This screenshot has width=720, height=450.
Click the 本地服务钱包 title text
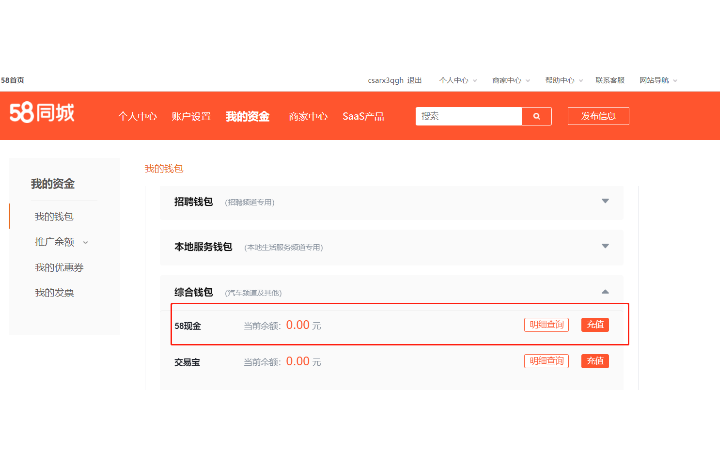(x=203, y=247)
